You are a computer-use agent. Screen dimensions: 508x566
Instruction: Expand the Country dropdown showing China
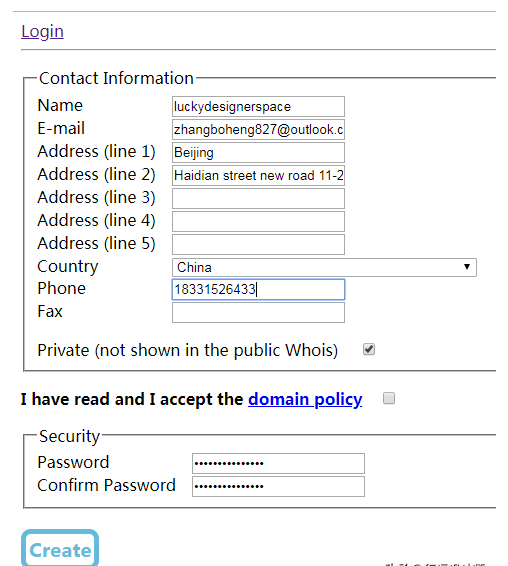(x=324, y=267)
